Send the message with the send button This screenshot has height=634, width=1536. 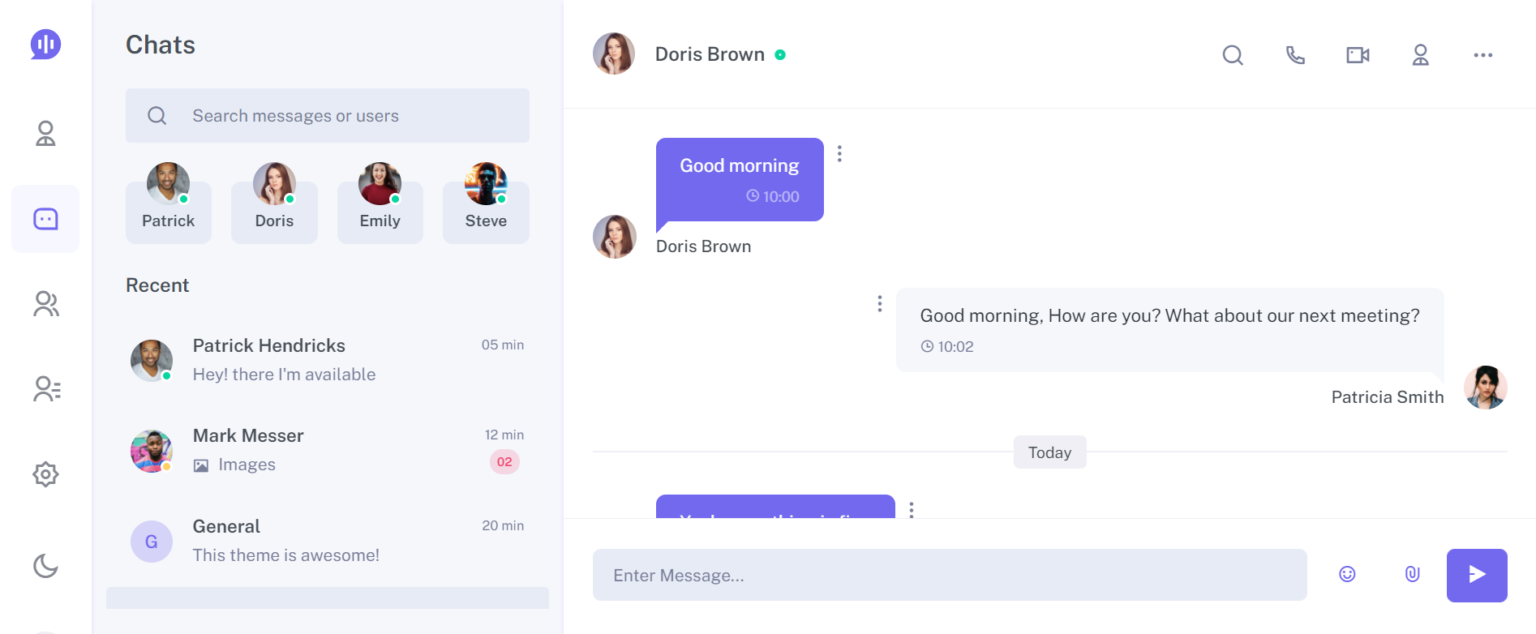point(1477,574)
